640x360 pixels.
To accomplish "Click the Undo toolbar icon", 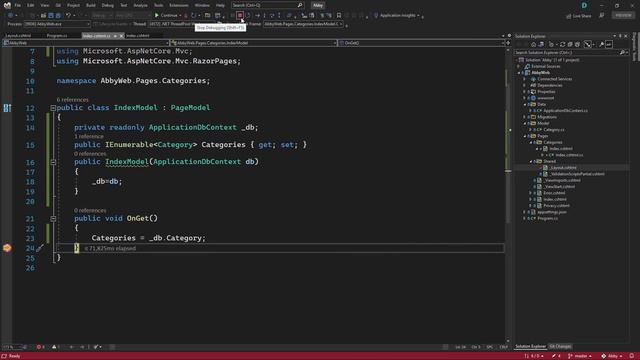I will point(68,16).
